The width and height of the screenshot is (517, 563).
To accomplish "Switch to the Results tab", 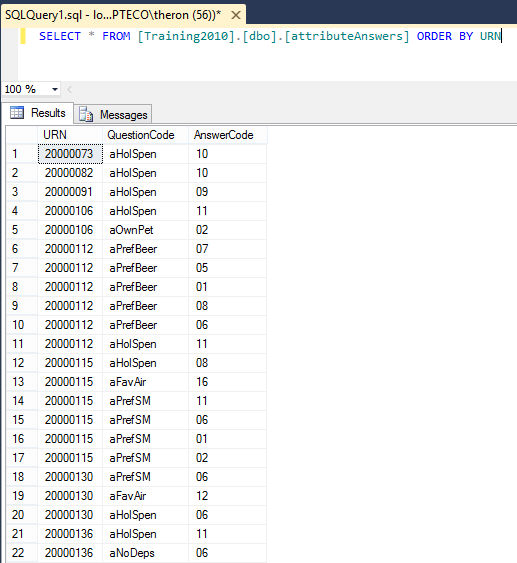I will point(38,113).
